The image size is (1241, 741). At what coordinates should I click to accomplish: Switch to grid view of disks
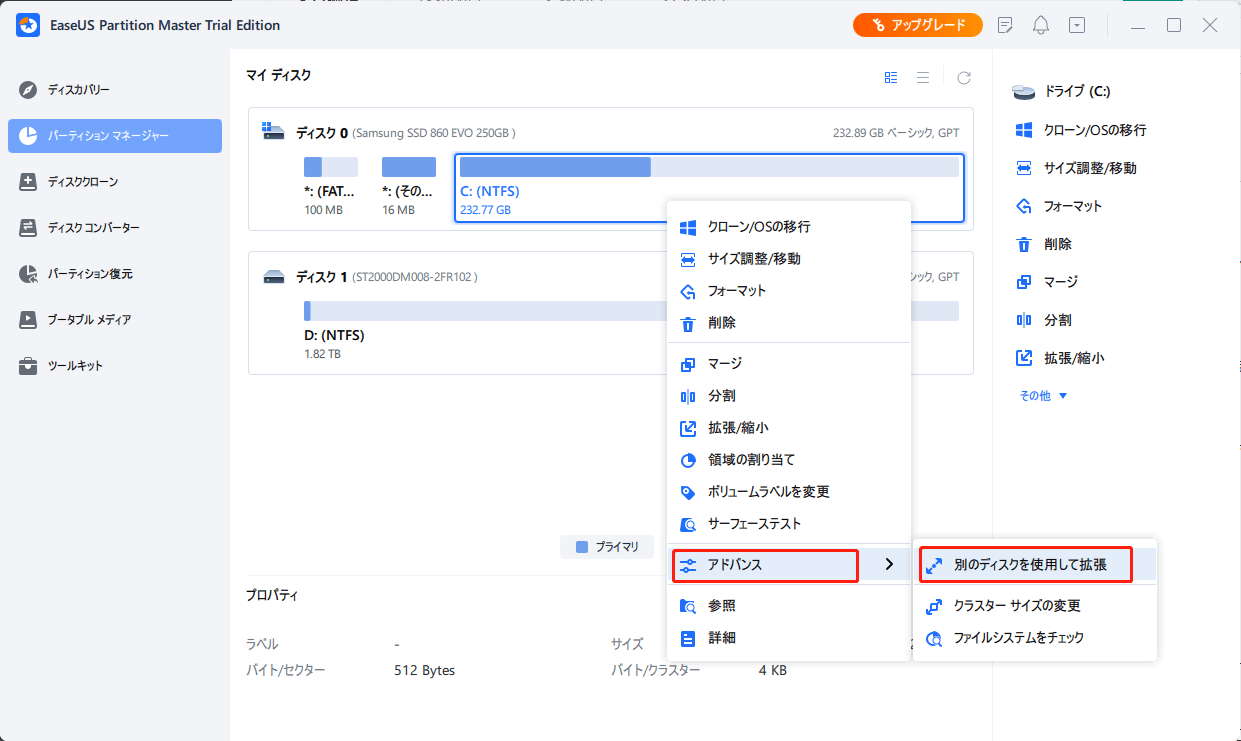click(x=891, y=77)
